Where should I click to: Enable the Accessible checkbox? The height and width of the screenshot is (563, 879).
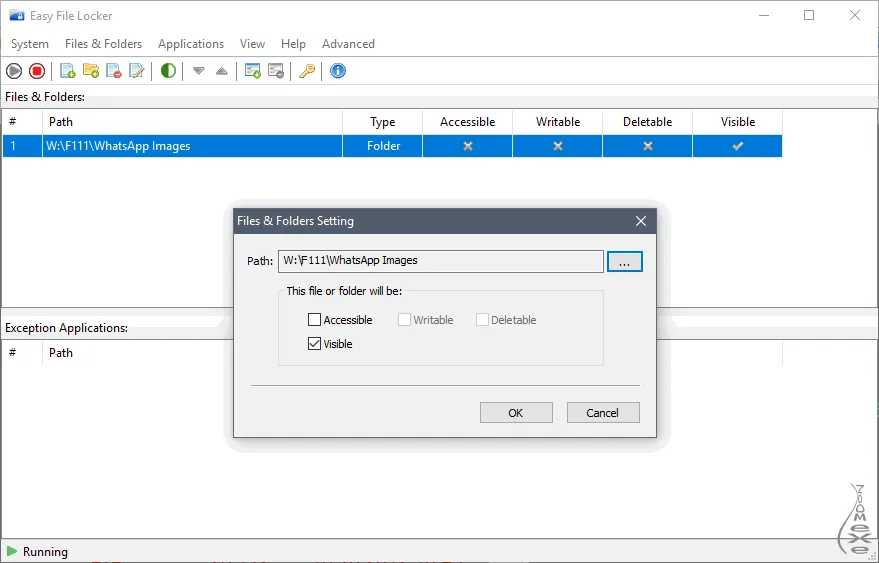[314, 320]
